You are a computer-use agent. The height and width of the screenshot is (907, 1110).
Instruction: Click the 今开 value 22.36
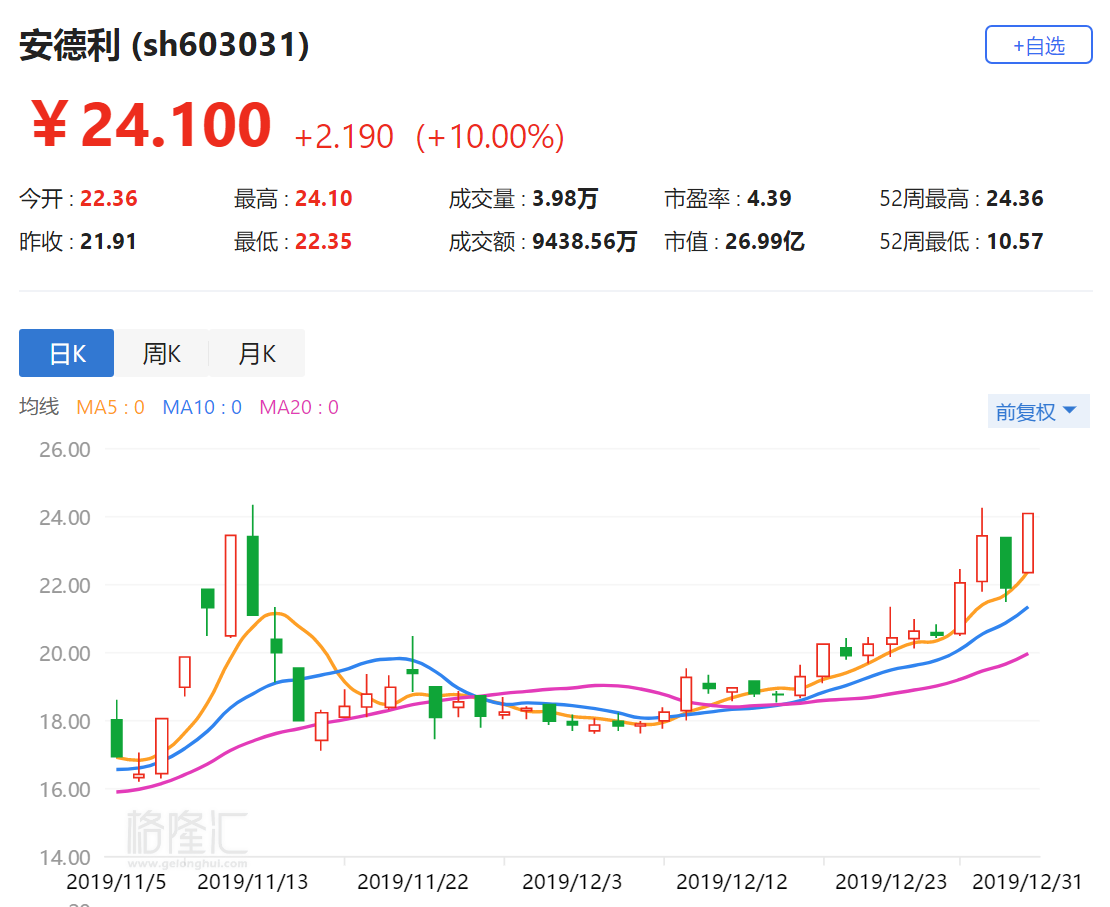click(x=109, y=198)
